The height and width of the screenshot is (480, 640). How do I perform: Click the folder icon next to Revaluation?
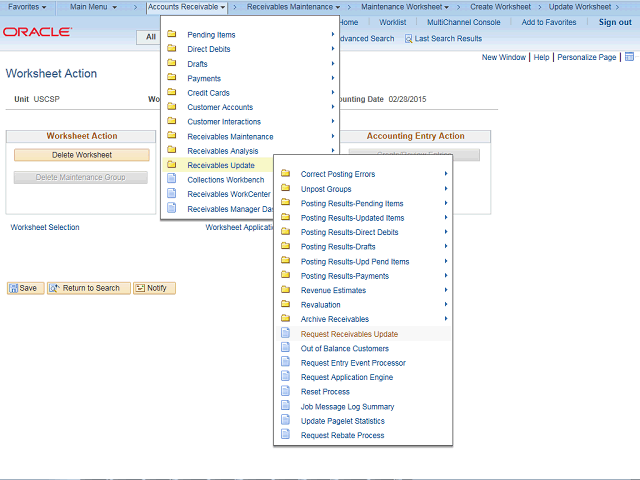point(285,305)
